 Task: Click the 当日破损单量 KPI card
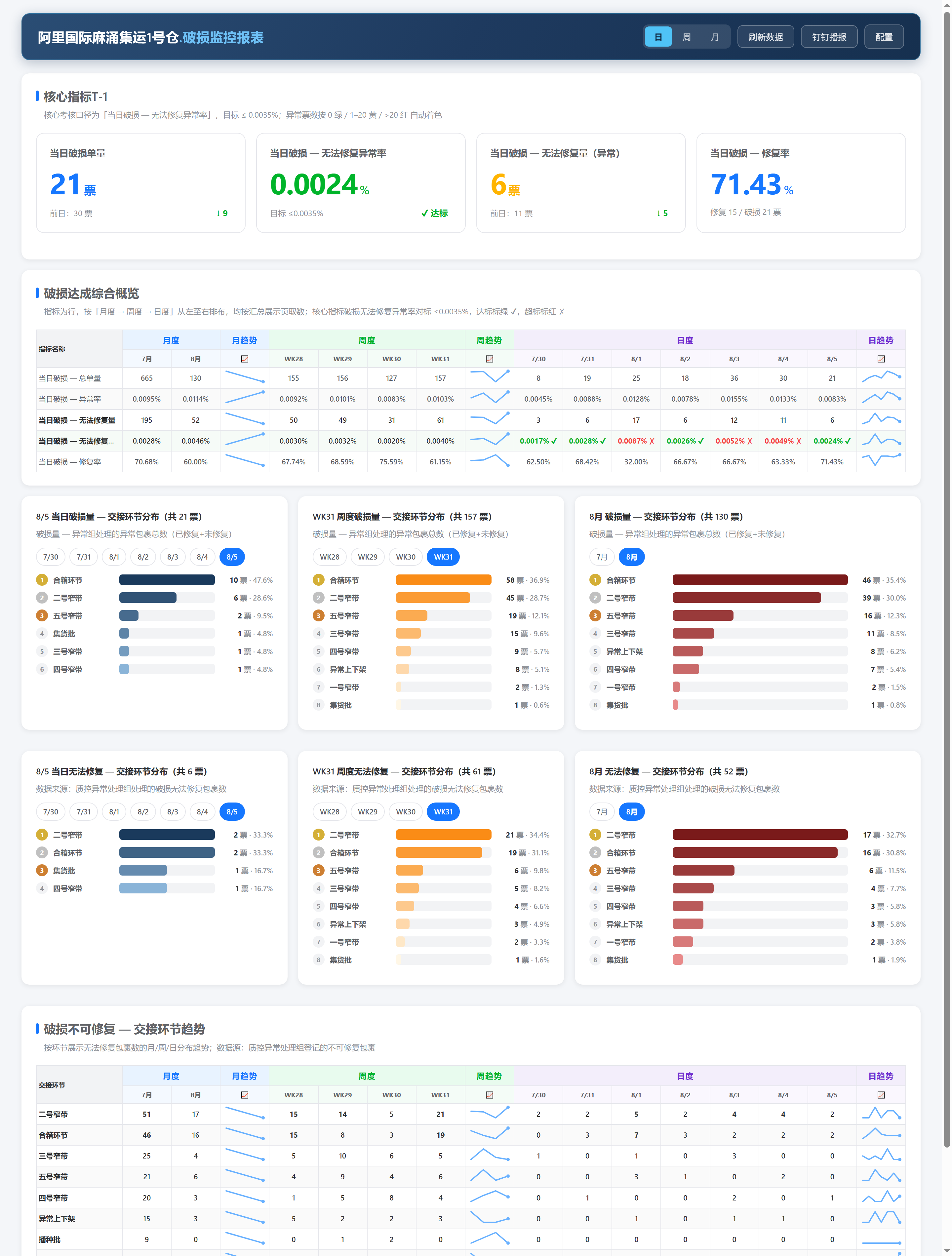click(x=141, y=183)
